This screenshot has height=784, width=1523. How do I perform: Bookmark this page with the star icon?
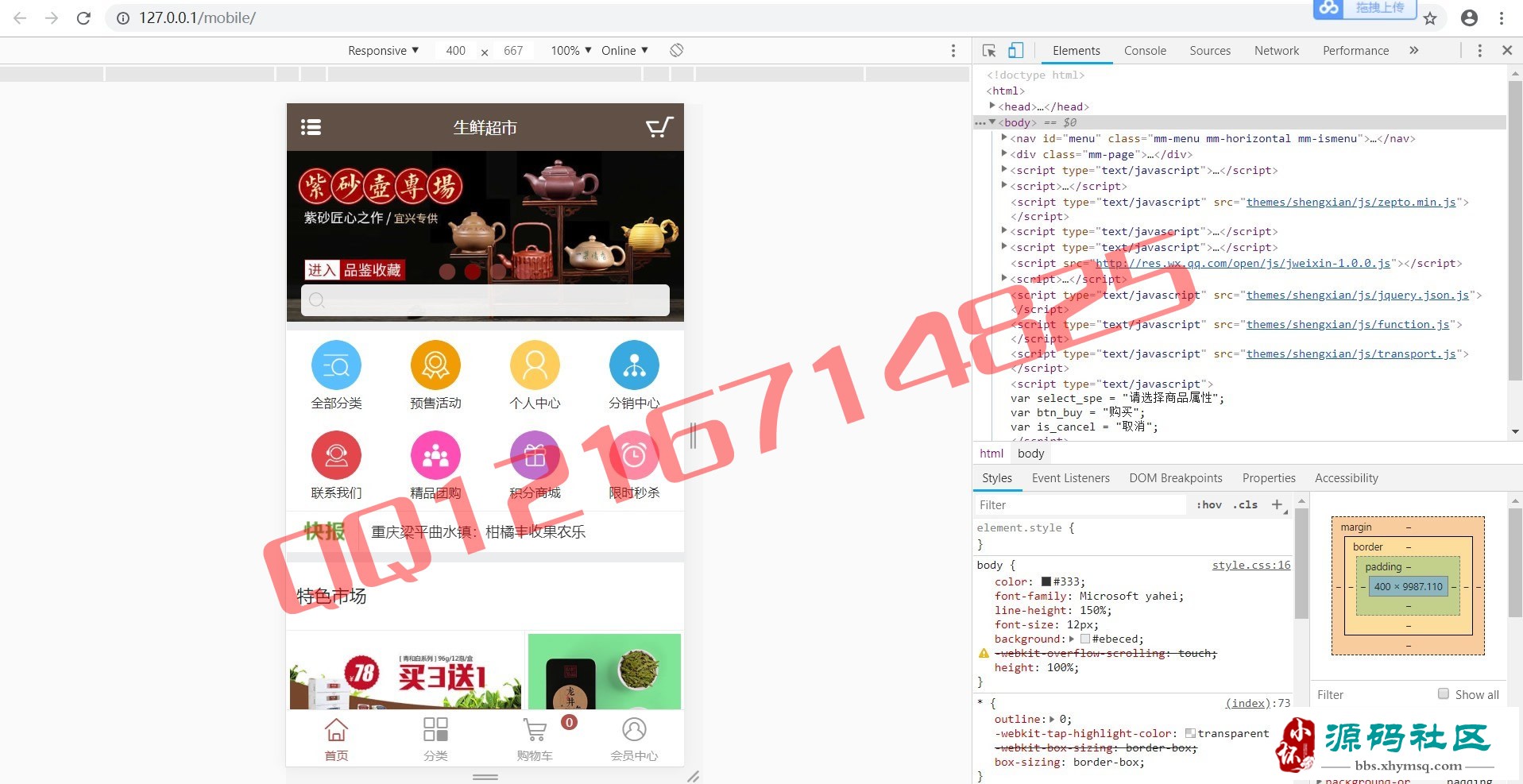(1430, 18)
